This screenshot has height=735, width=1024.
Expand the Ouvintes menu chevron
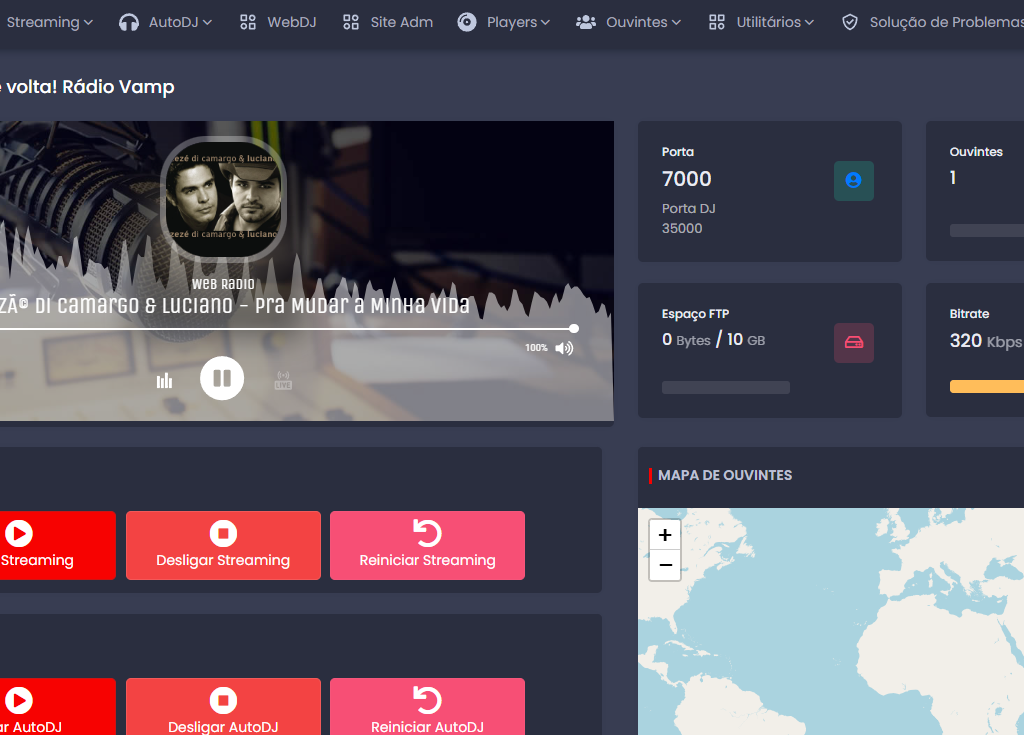[676, 23]
